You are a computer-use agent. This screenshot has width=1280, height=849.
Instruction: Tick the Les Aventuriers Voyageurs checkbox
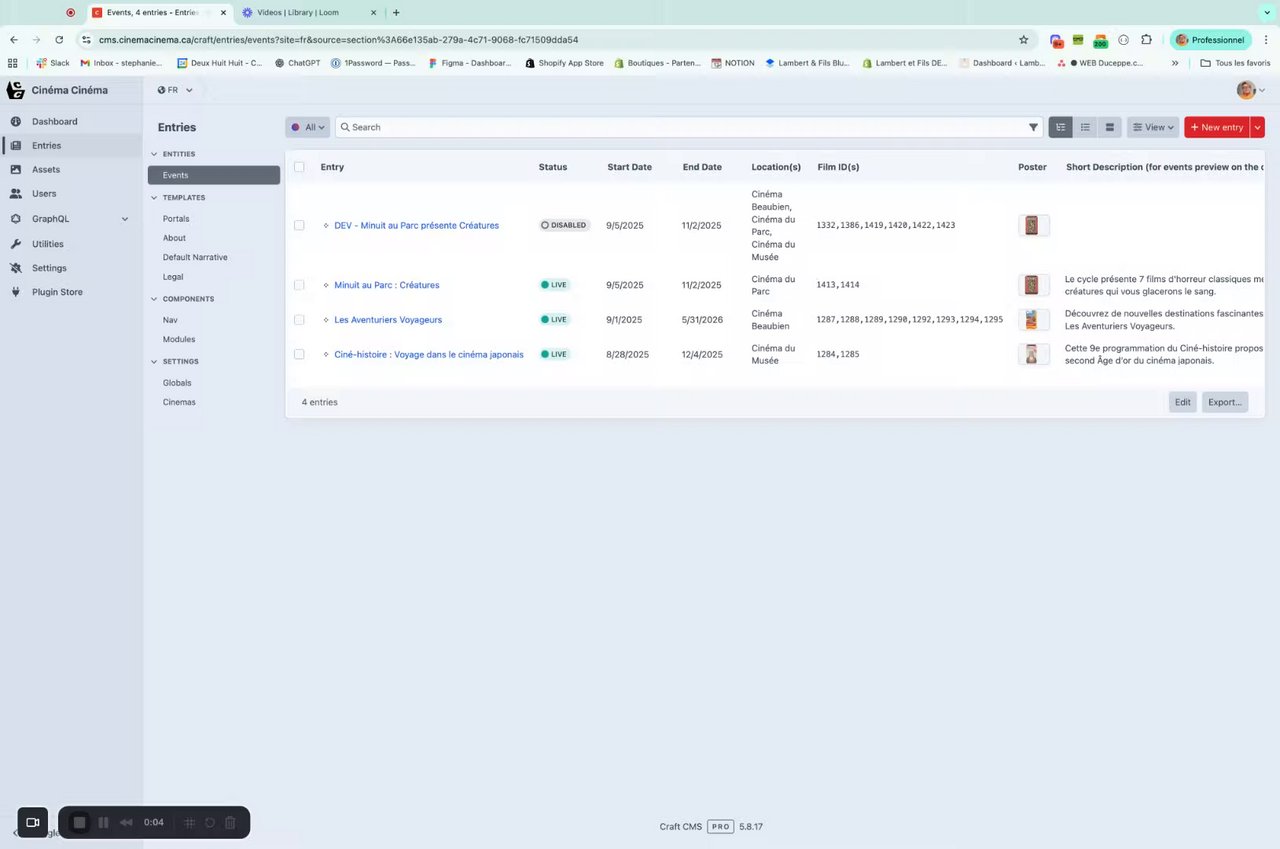[x=299, y=320]
